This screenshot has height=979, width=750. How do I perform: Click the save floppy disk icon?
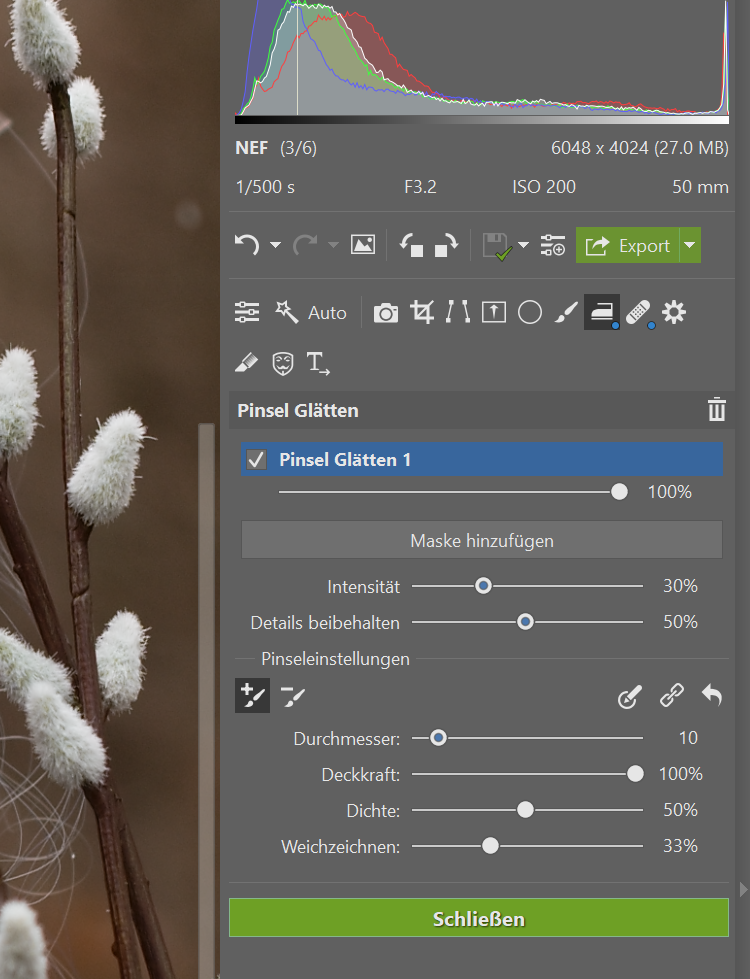click(x=497, y=246)
